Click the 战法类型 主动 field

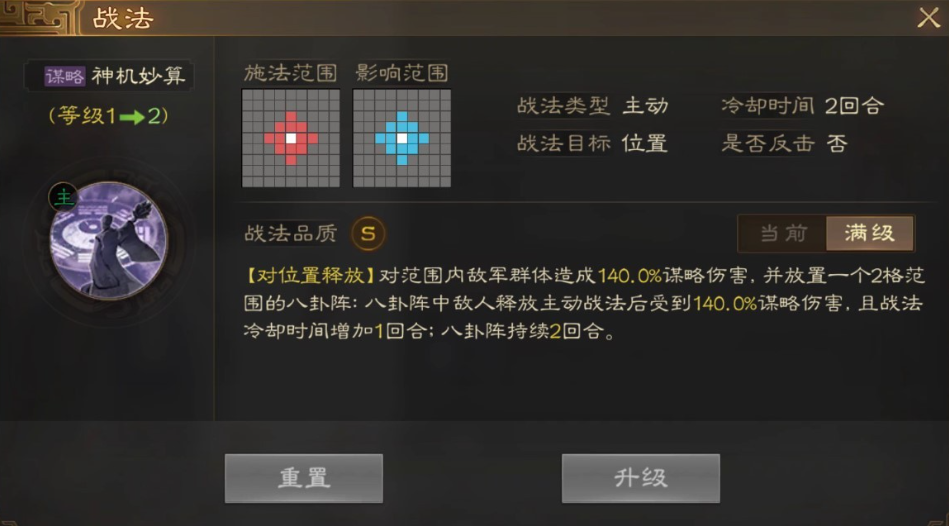coord(593,106)
